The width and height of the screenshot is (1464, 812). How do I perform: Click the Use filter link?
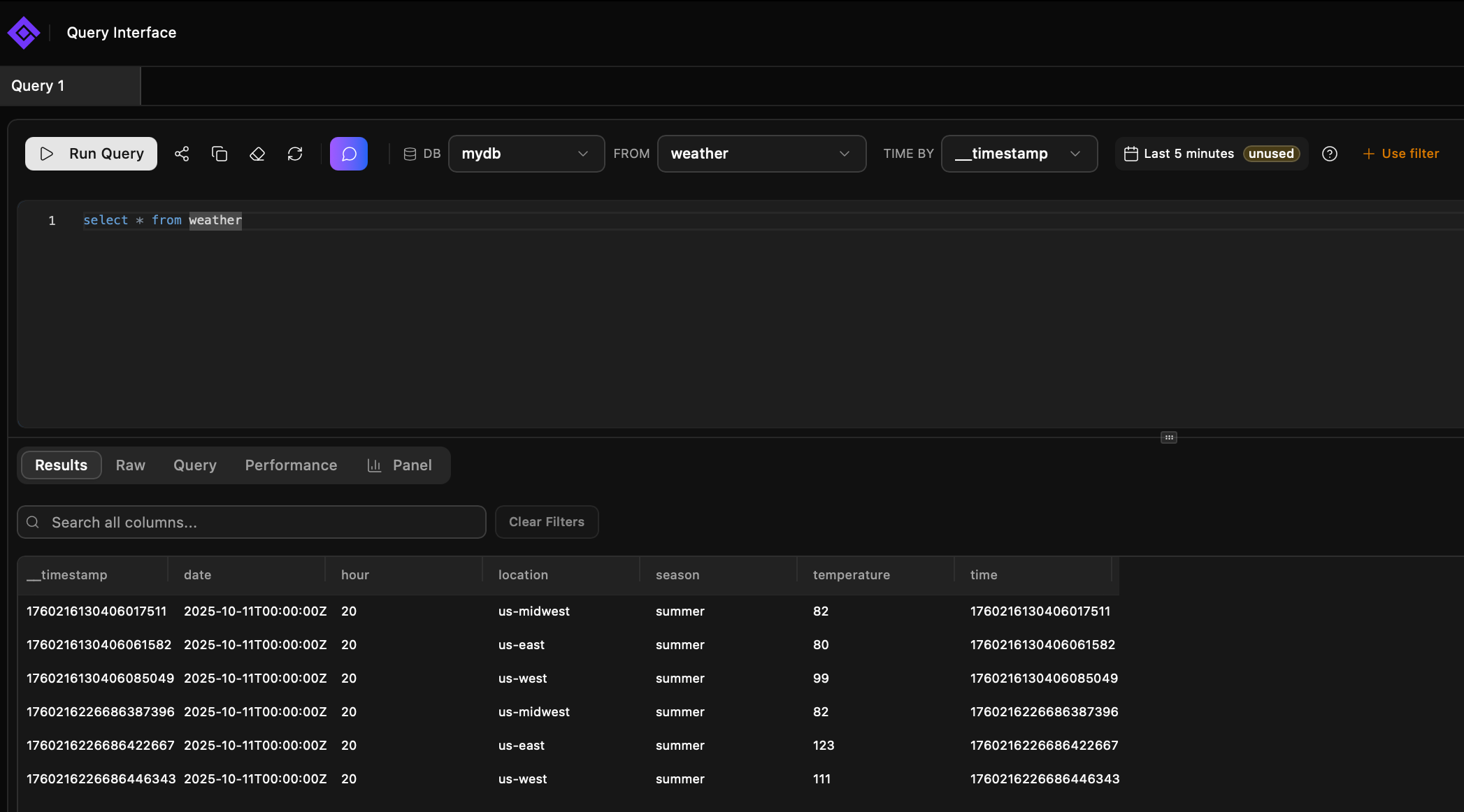click(x=1401, y=154)
